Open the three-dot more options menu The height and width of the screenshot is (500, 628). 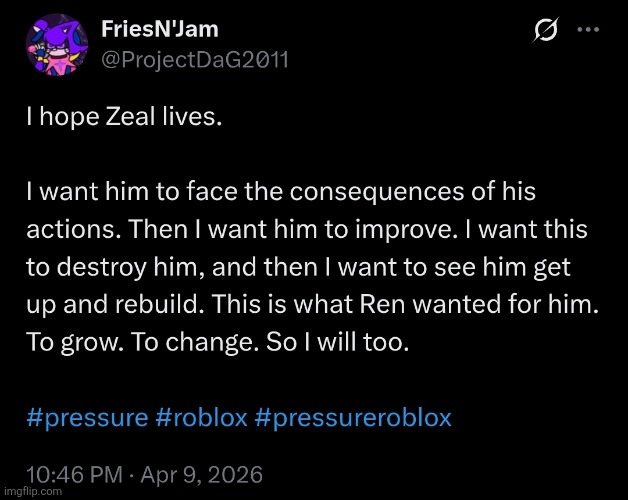click(x=593, y=30)
